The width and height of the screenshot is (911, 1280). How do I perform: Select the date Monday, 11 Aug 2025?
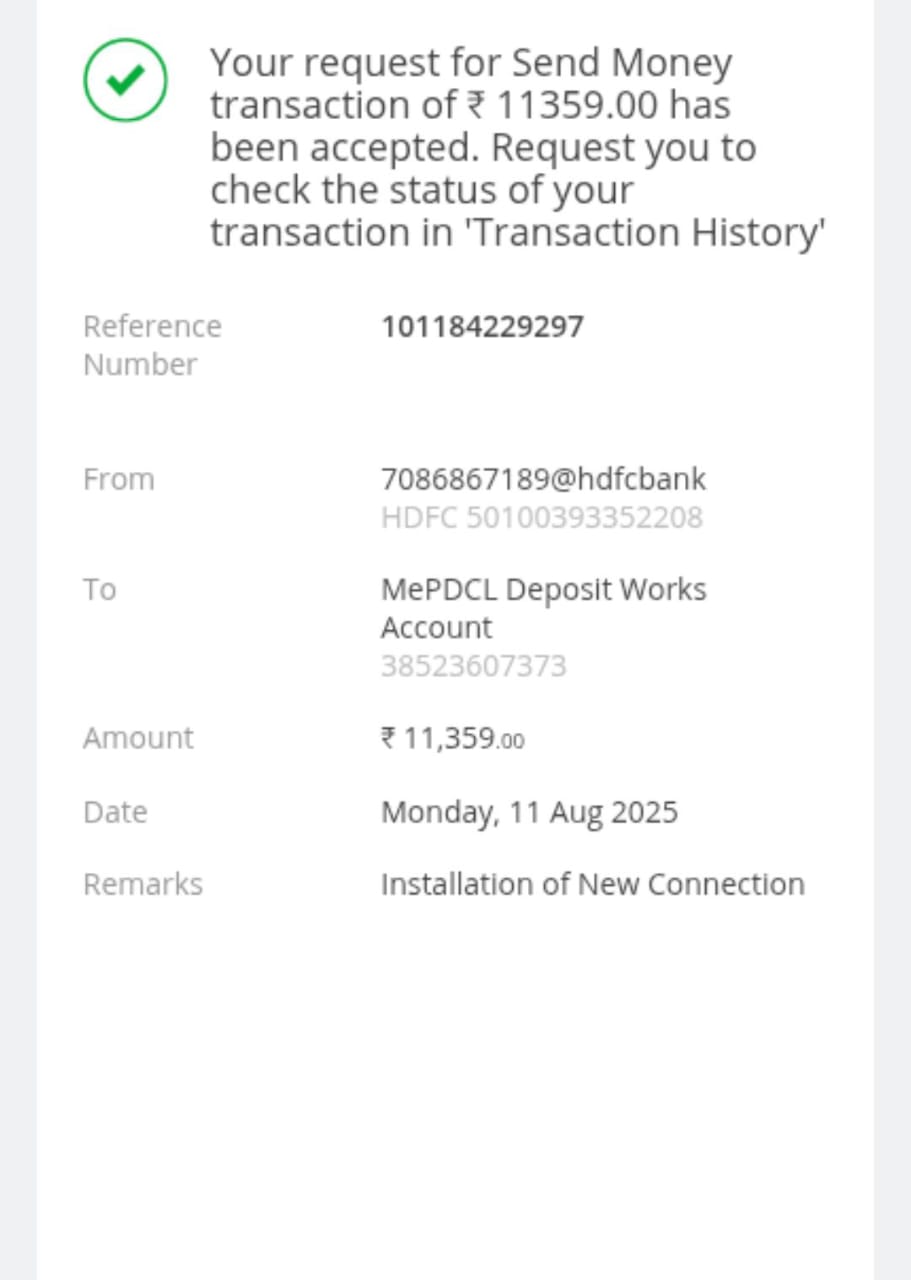[529, 812]
